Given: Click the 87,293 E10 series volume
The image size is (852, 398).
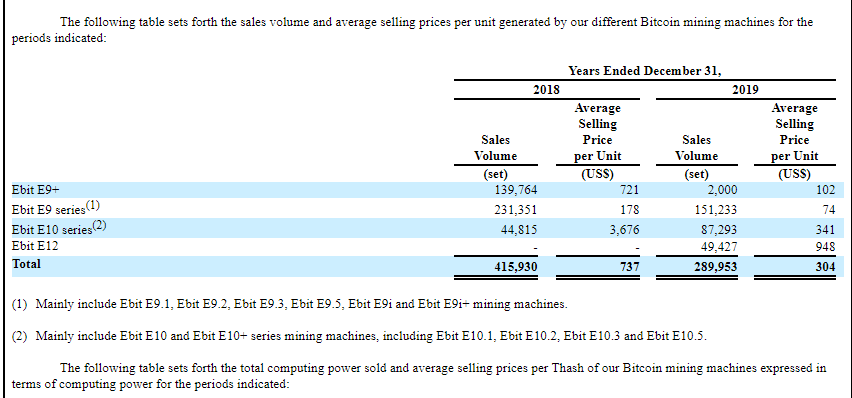Looking at the screenshot, I should point(719,229).
